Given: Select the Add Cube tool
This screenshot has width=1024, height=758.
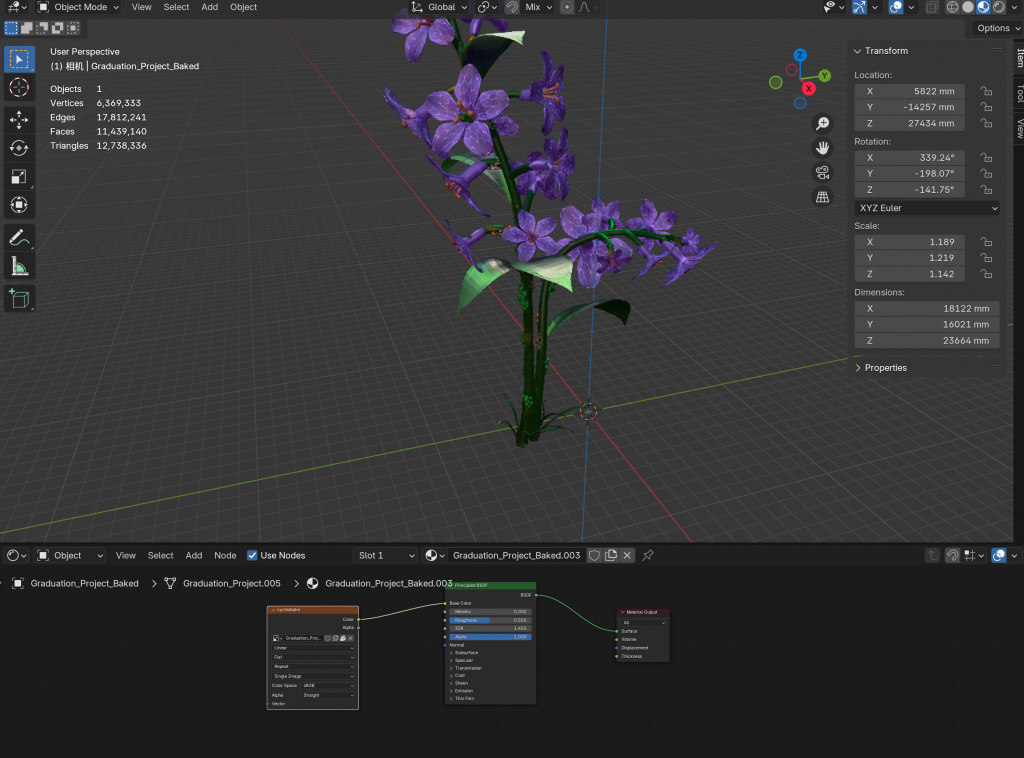Looking at the screenshot, I should click(19, 299).
